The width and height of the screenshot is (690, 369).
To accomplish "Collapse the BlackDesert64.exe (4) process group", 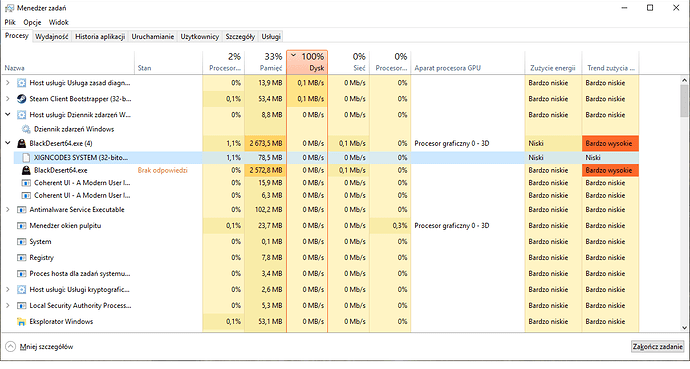I will tap(7, 143).
